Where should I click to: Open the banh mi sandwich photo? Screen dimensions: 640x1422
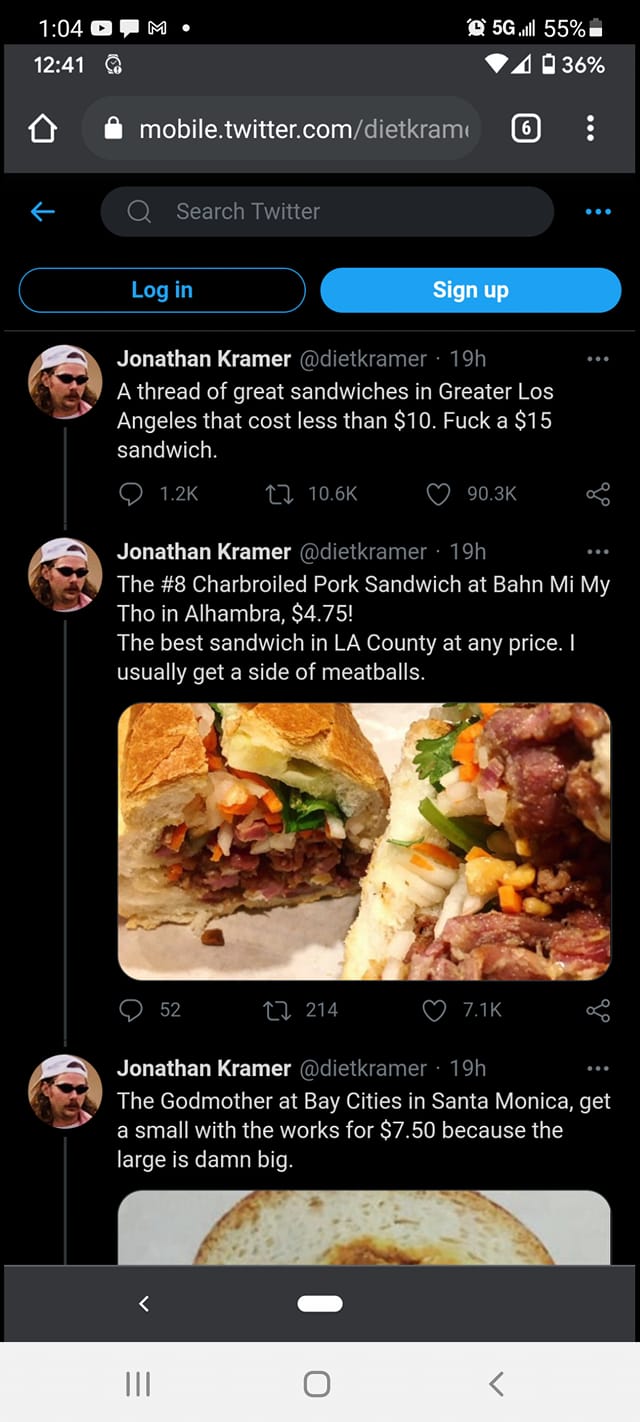364,840
